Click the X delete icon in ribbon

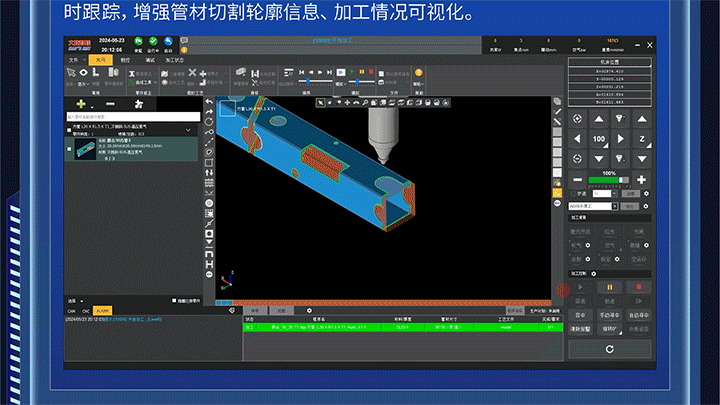pyautogui.click(x=192, y=73)
